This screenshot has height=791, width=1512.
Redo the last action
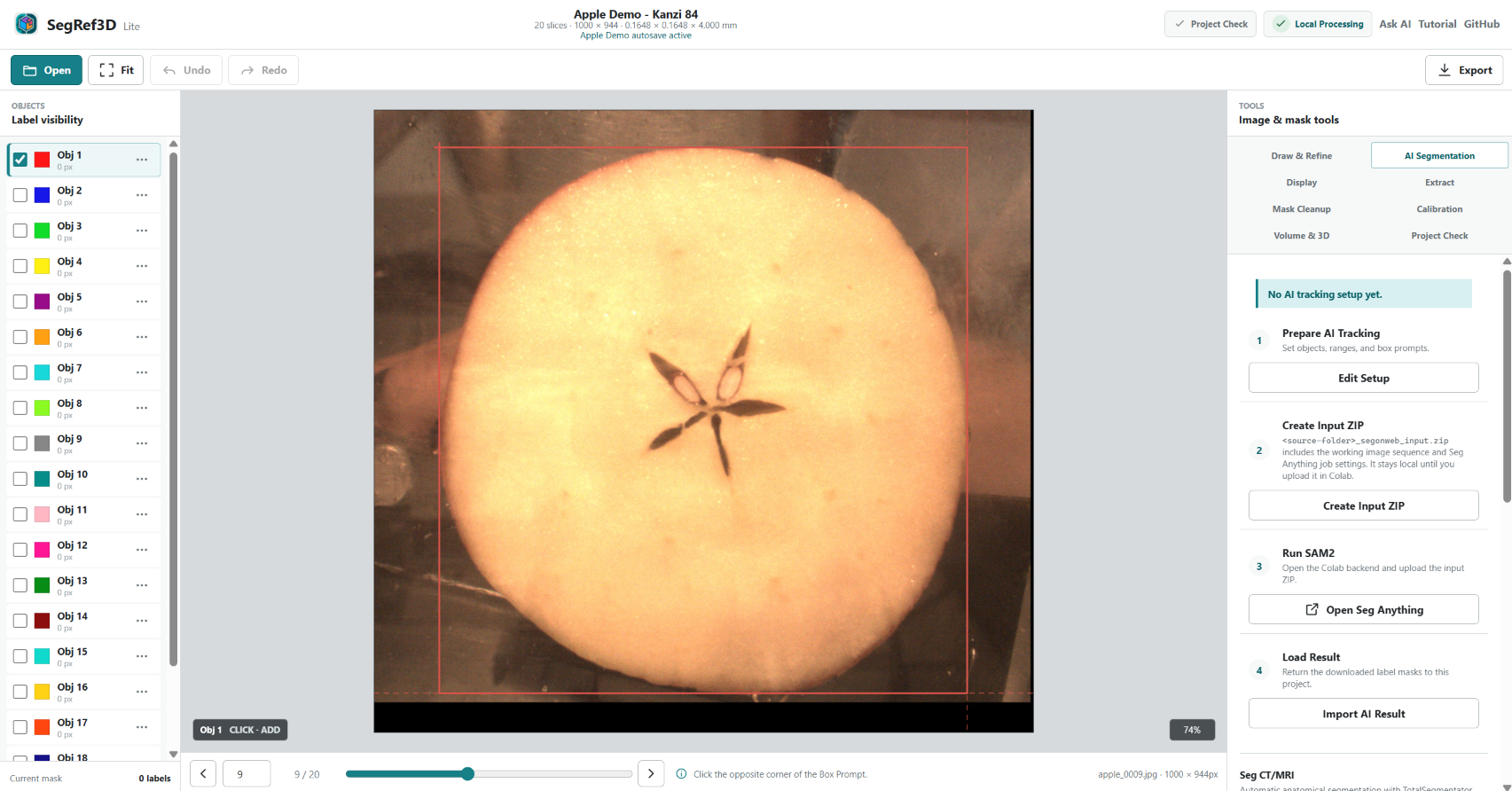pos(263,70)
